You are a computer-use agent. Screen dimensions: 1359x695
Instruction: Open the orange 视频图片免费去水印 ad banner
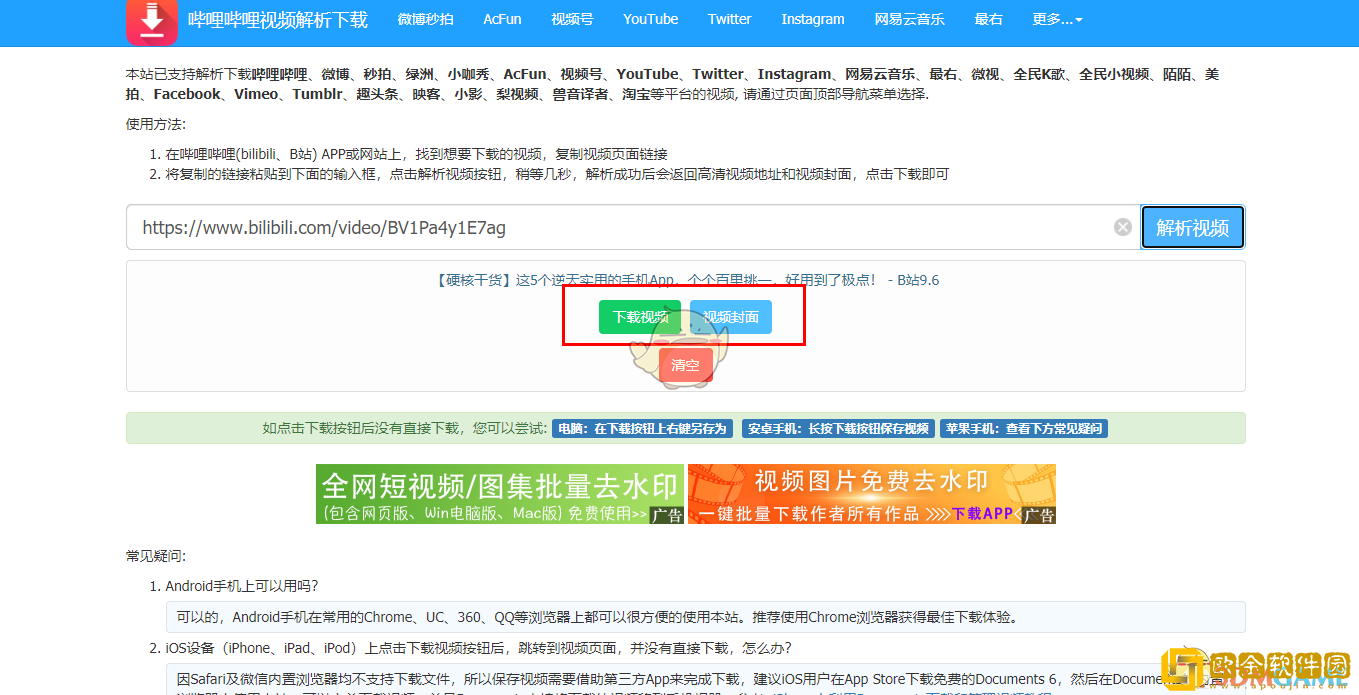pos(872,494)
